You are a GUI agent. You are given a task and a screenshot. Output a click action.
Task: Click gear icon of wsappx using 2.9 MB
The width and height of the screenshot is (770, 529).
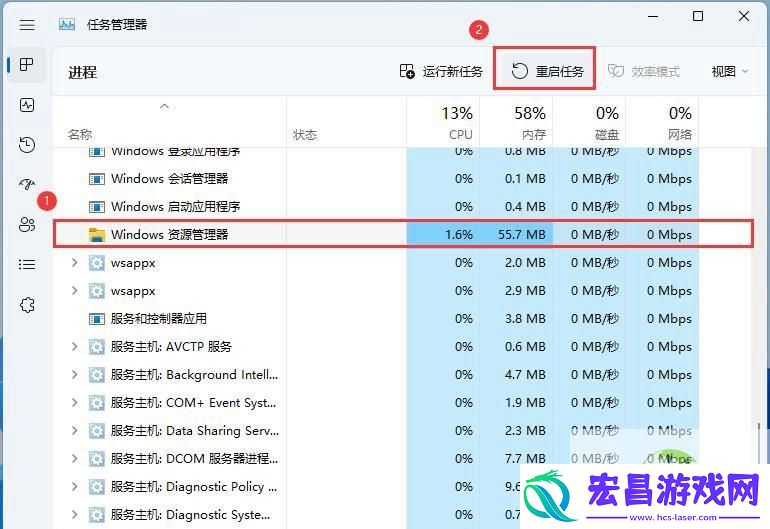[x=97, y=291]
